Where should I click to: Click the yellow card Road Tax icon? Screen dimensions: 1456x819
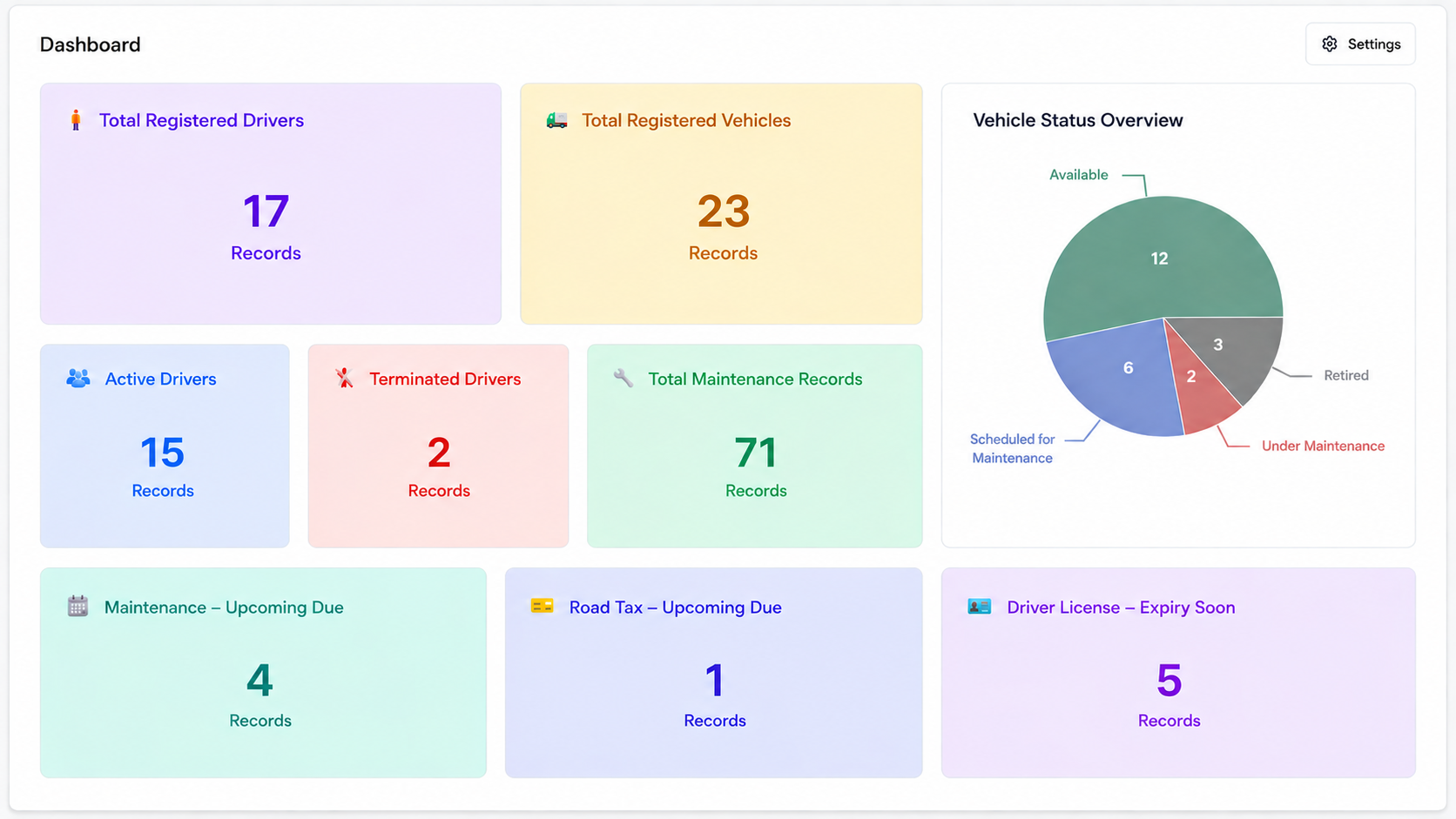(x=543, y=606)
